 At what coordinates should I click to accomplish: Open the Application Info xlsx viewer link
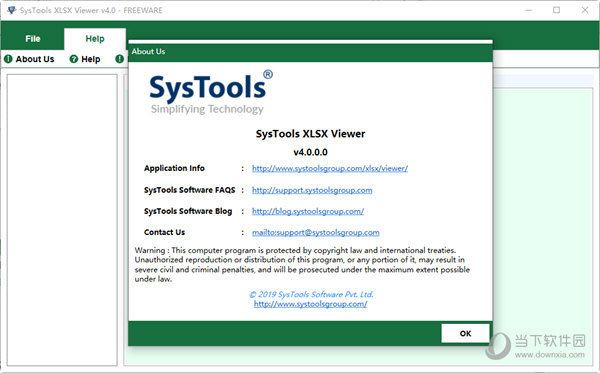pos(330,168)
